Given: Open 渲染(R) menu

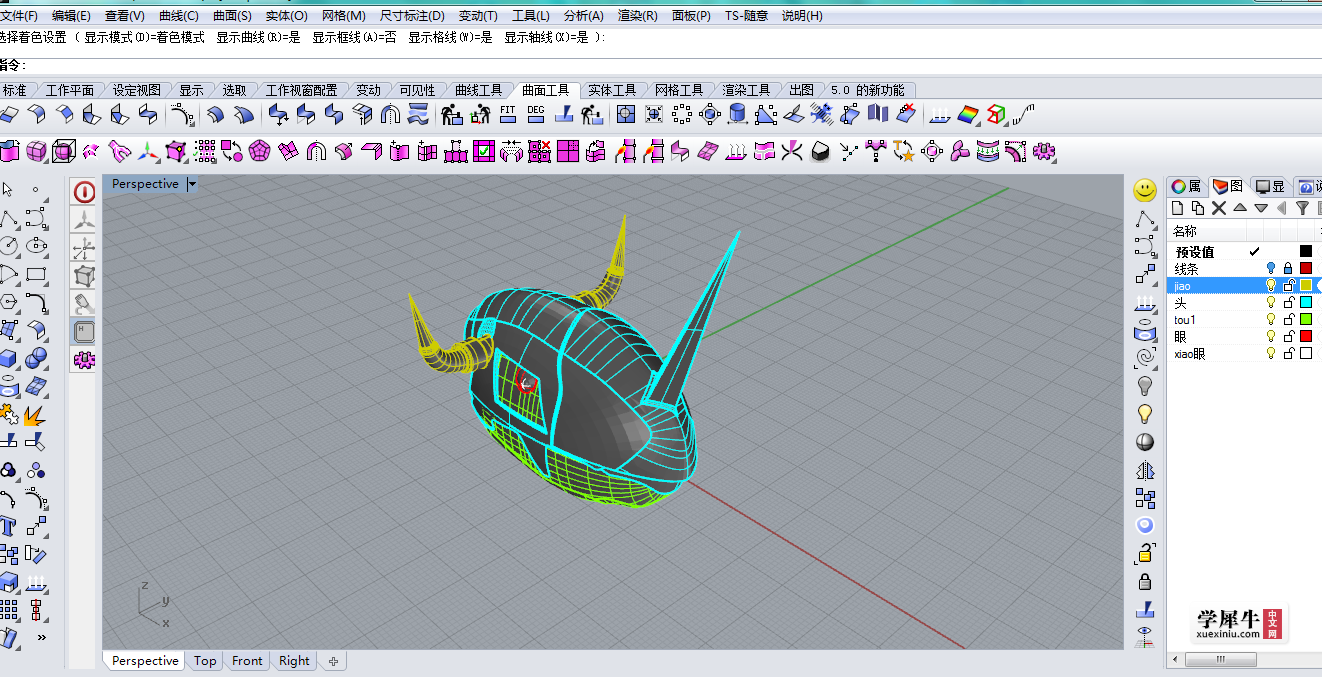Looking at the screenshot, I should (637, 16).
